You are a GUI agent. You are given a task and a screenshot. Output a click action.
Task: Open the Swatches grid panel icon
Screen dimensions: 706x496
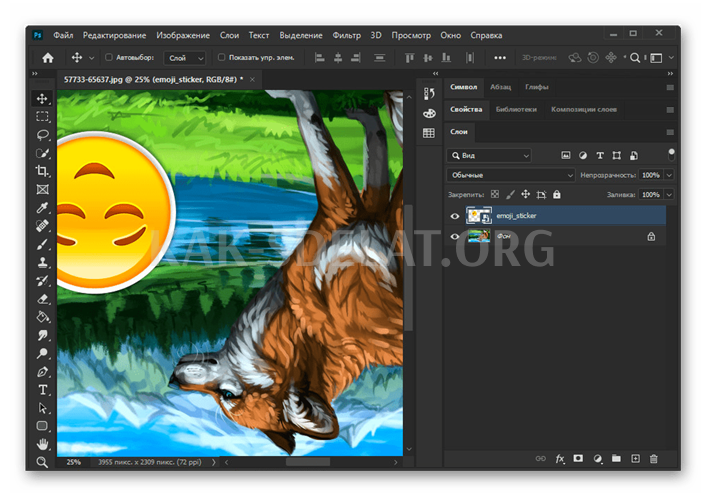(x=429, y=133)
